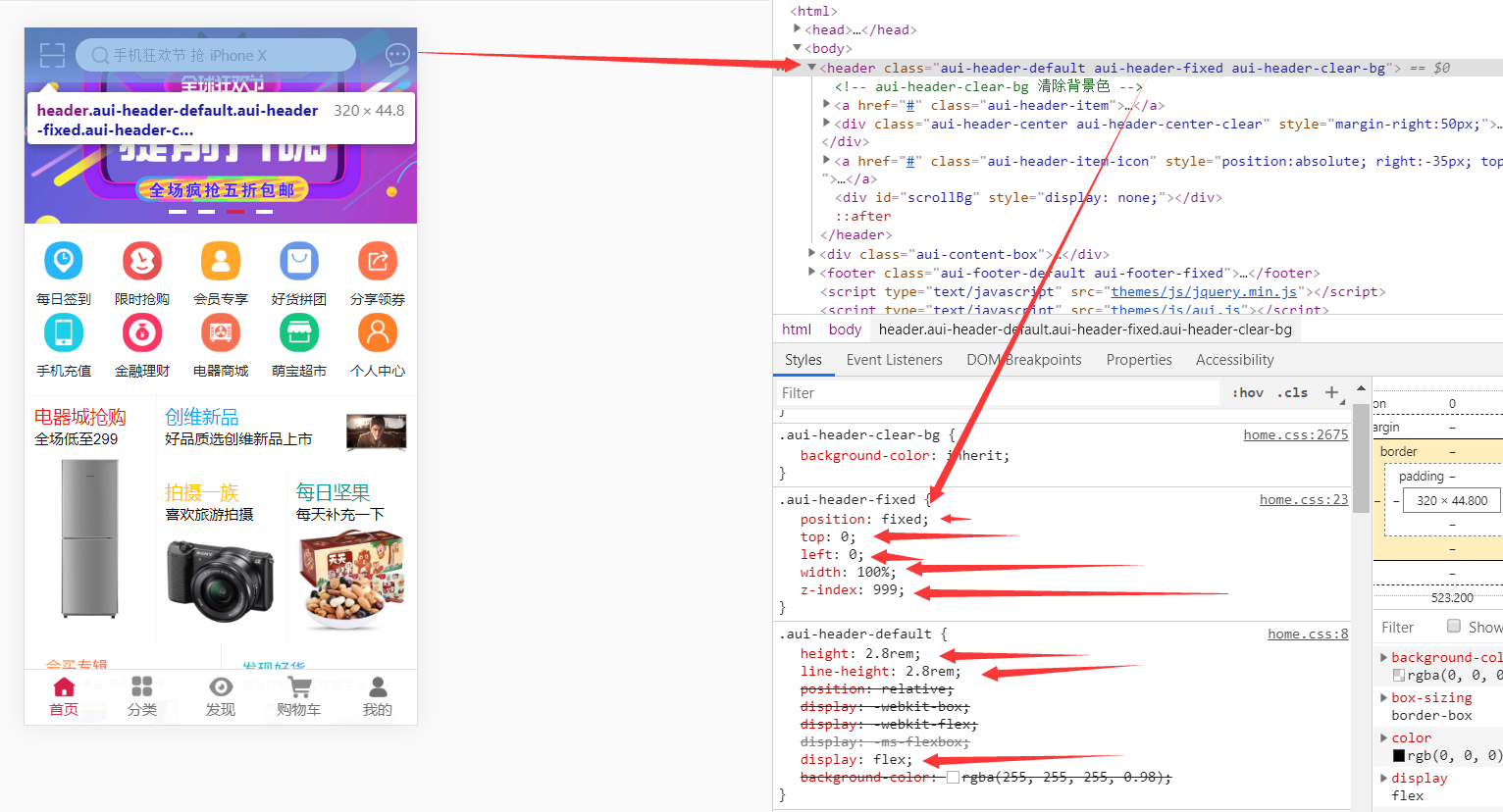Tap the scan icon in mobile header
1503x812 pixels.
[52, 55]
